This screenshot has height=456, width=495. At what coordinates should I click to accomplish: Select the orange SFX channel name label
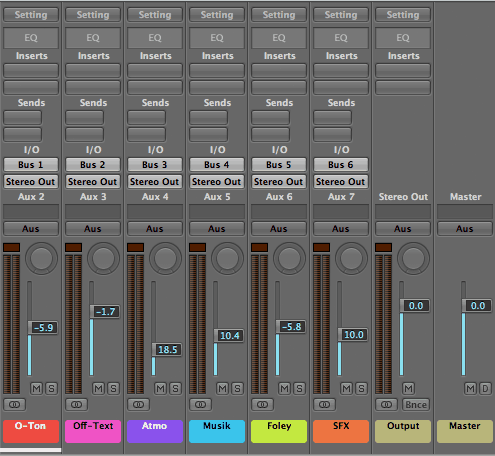tap(341, 431)
